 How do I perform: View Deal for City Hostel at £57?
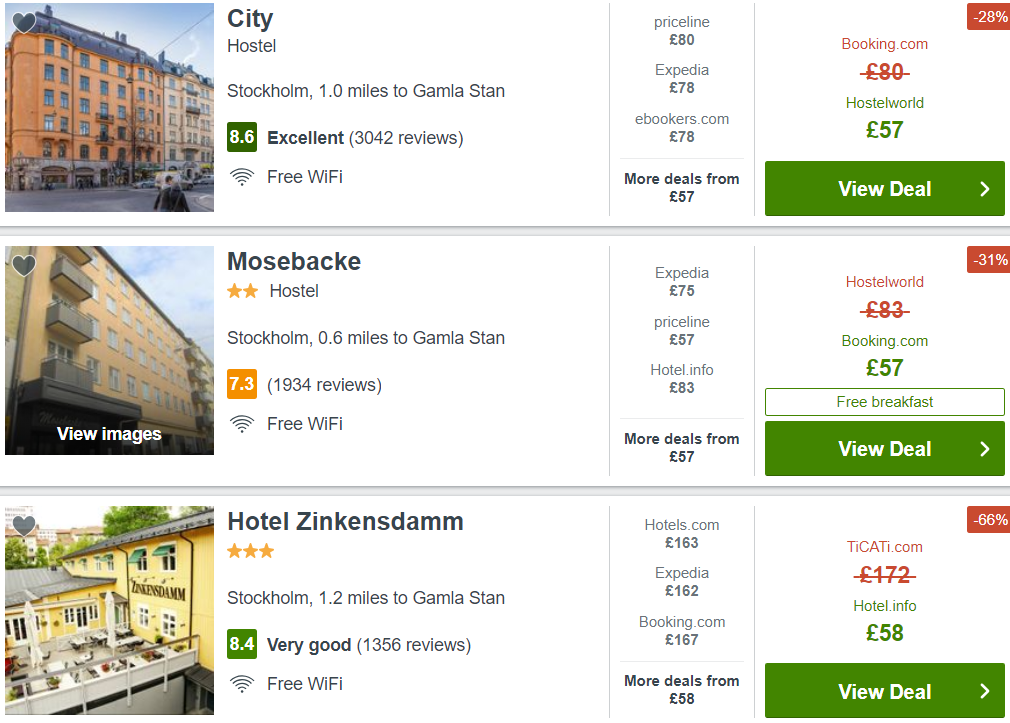click(884, 189)
